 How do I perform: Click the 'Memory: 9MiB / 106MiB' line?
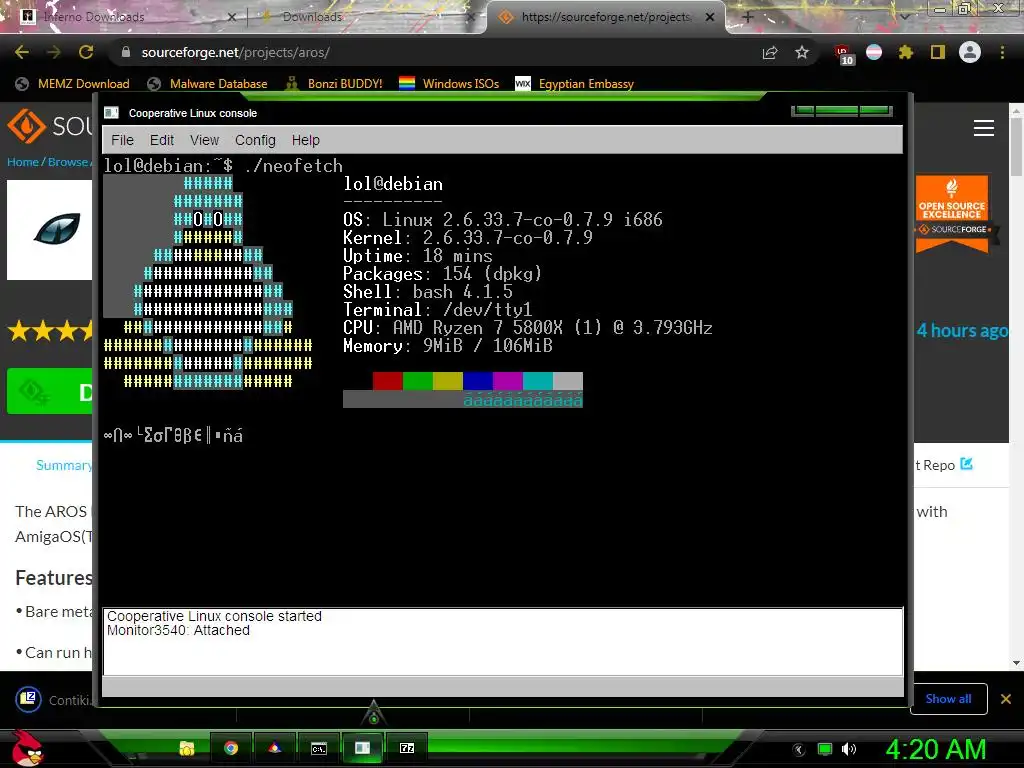pos(448,345)
